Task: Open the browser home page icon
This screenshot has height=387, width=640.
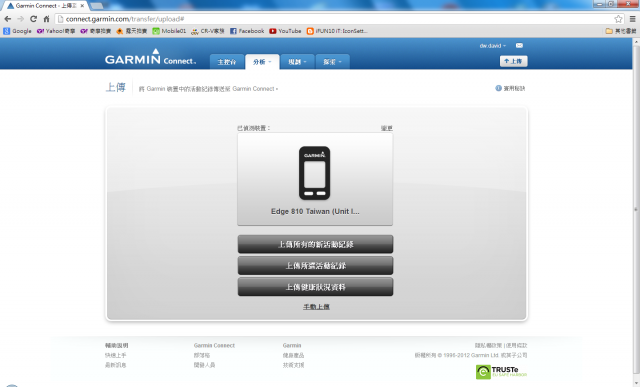Action: coord(47,19)
